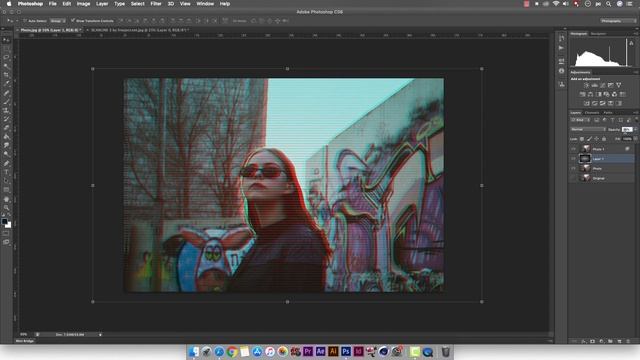Open the Histogram panel menu

(x=636, y=33)
